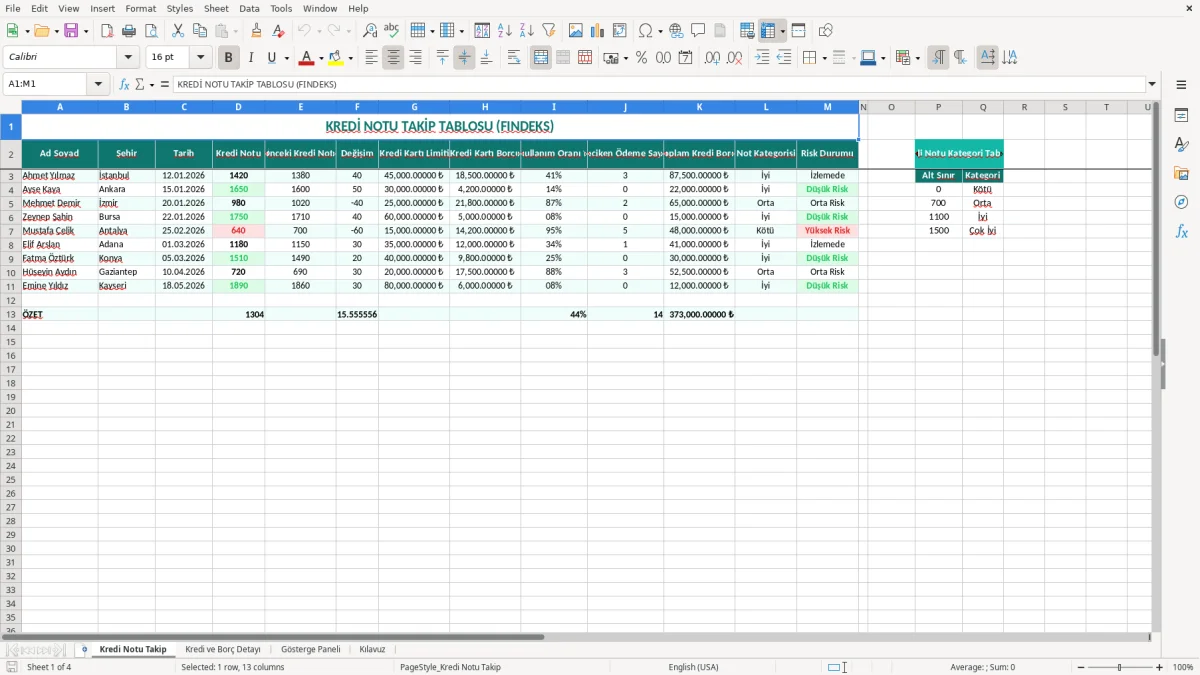Click the Save document icon
This screenshot has width=1200, height=675.
(71, 31)
